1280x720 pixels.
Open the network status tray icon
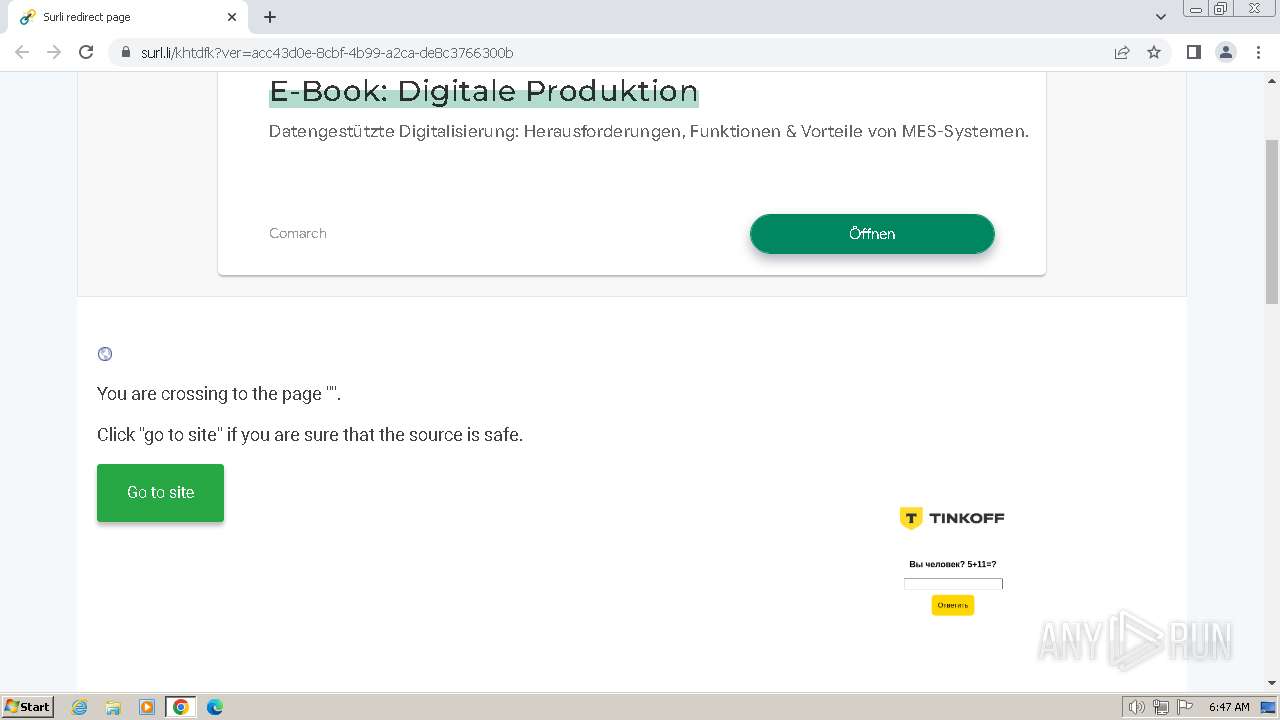1161,707
